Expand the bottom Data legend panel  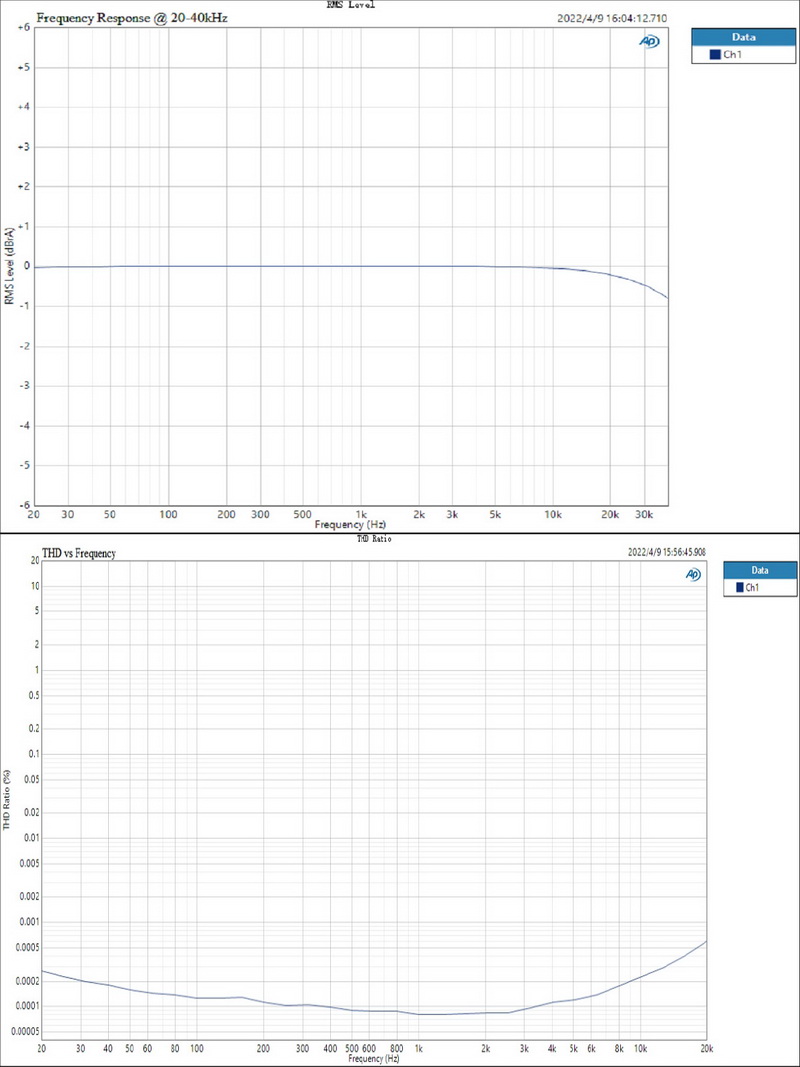(759, 569)
